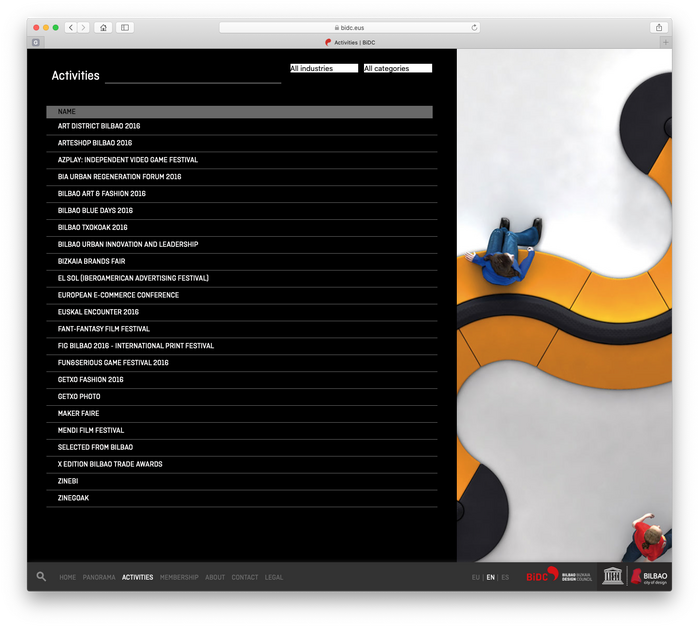Screen dimensions: 699x627
Task: Toggle the Safari sidebar button
Action: 125,28
